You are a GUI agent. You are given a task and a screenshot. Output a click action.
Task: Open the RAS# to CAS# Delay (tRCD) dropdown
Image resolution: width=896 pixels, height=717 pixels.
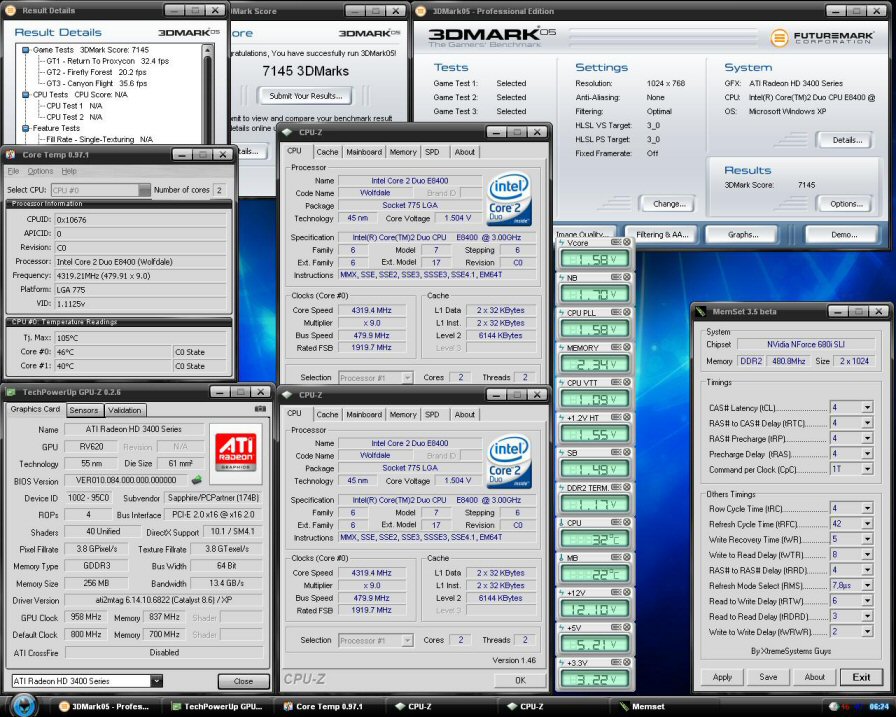click(x=867, y=423)
